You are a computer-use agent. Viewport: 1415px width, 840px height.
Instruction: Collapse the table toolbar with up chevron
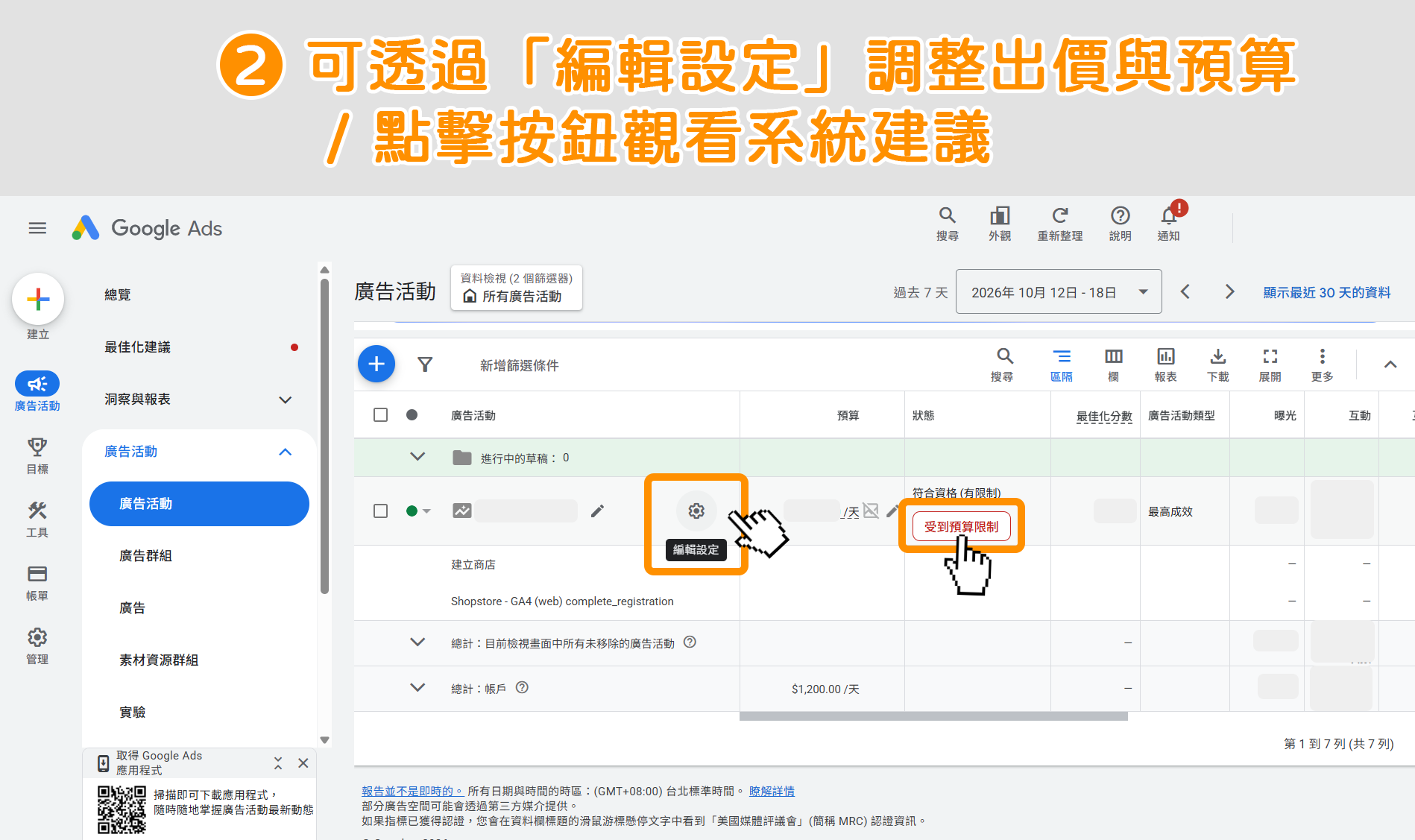point(1390,364)
